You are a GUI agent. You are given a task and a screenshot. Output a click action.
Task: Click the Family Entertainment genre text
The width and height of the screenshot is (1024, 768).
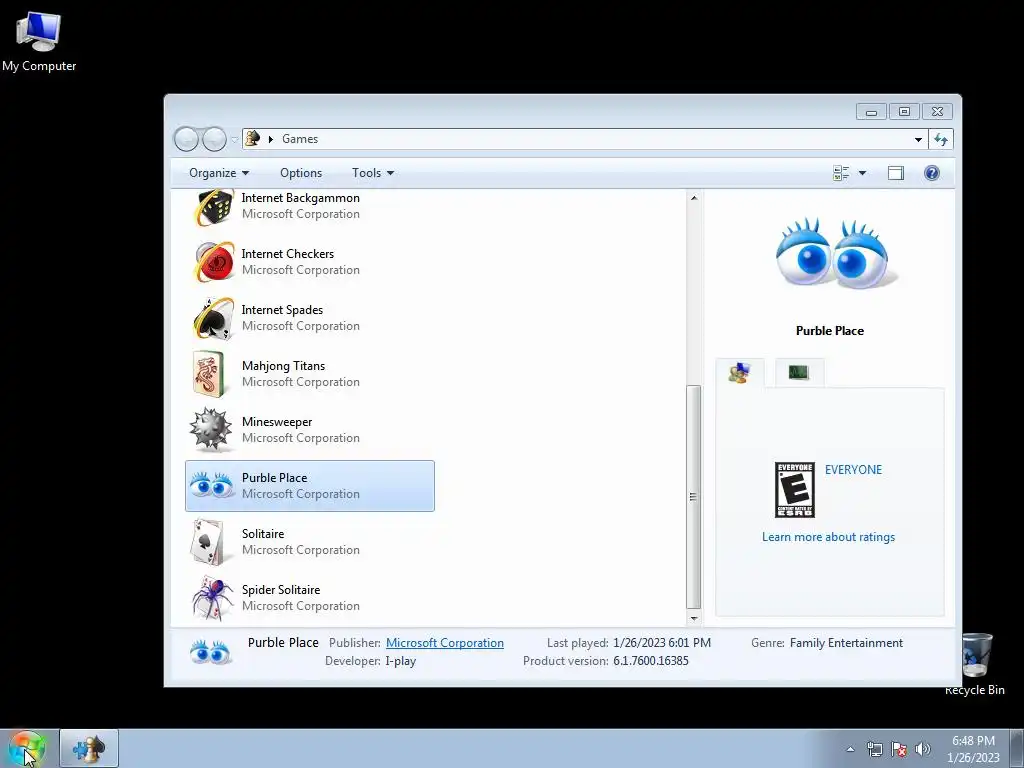coord(846,643)
